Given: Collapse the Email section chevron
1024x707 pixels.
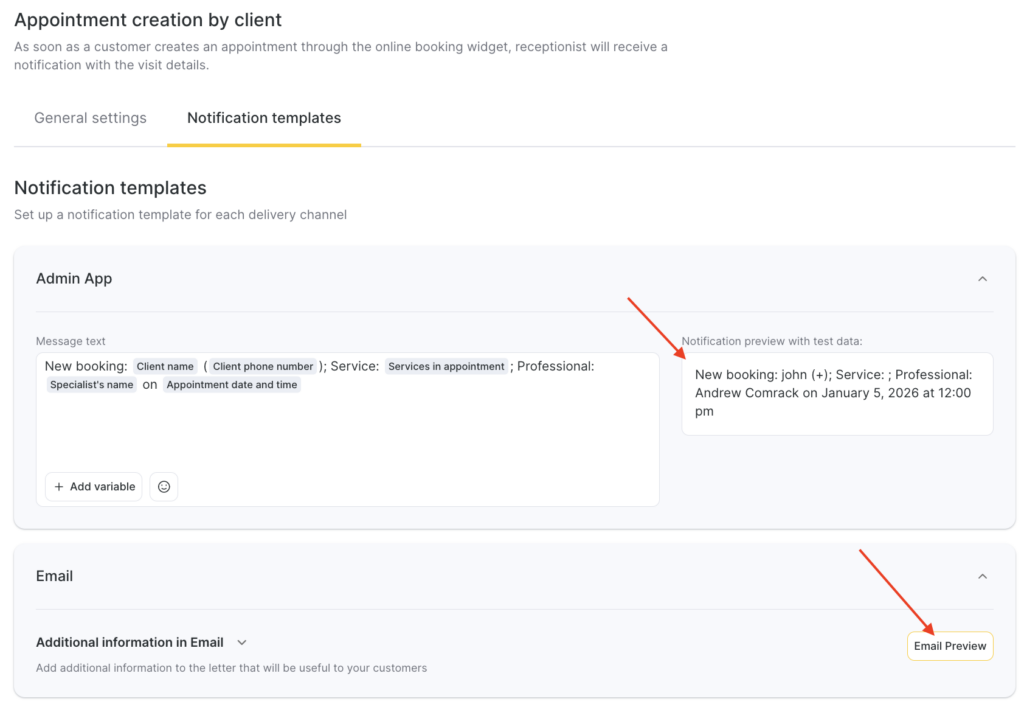Looking at the screenshot, I should (x=982, y=576).
